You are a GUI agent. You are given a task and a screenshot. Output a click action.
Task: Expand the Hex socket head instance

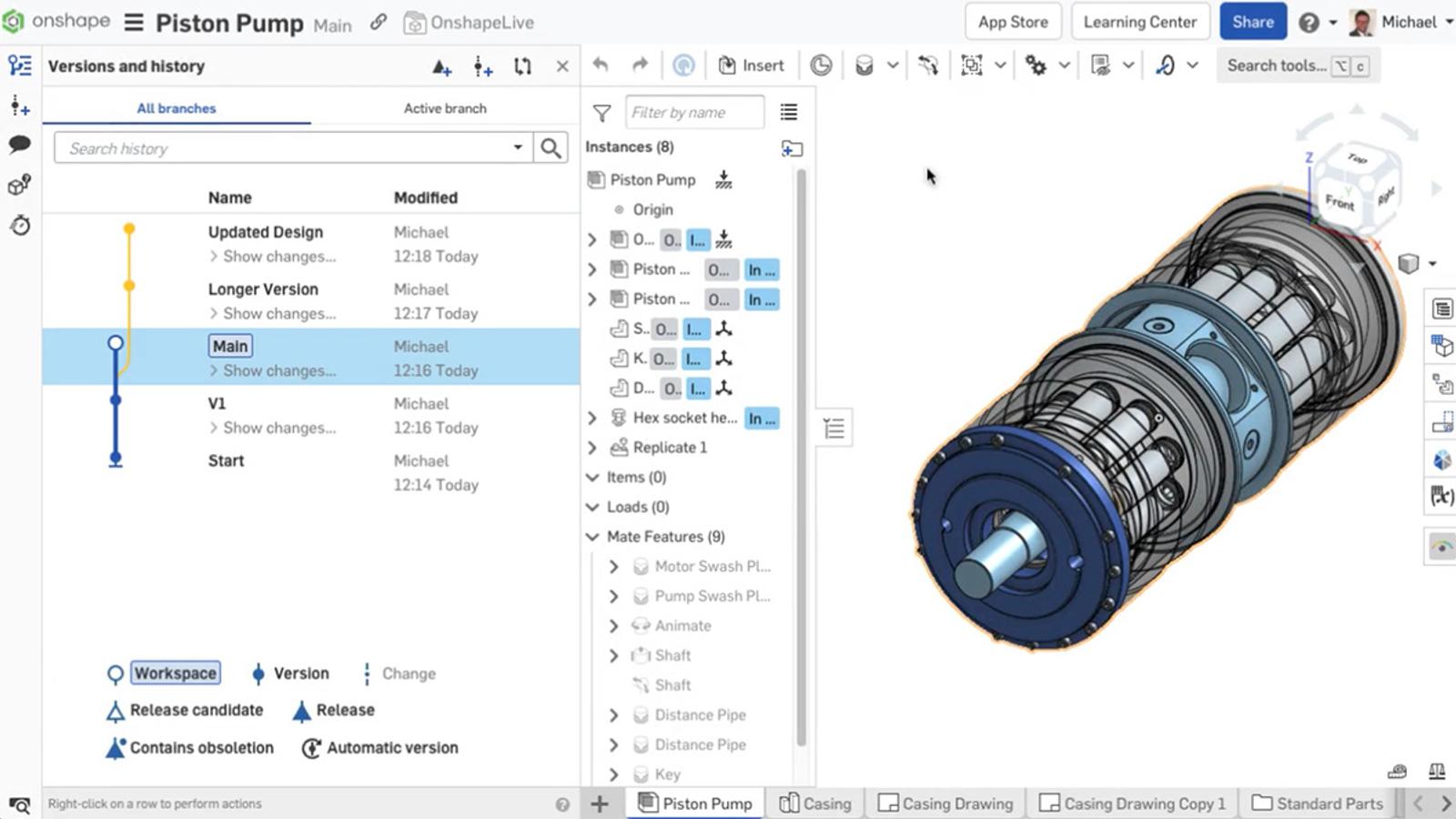(592, 418)
